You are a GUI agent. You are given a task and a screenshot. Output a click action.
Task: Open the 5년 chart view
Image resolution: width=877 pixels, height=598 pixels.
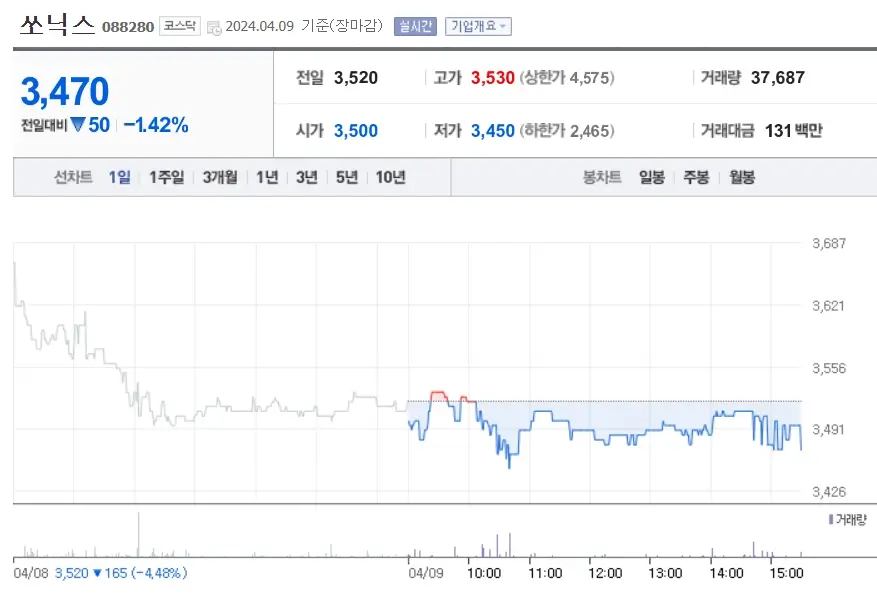click(344, 177)
